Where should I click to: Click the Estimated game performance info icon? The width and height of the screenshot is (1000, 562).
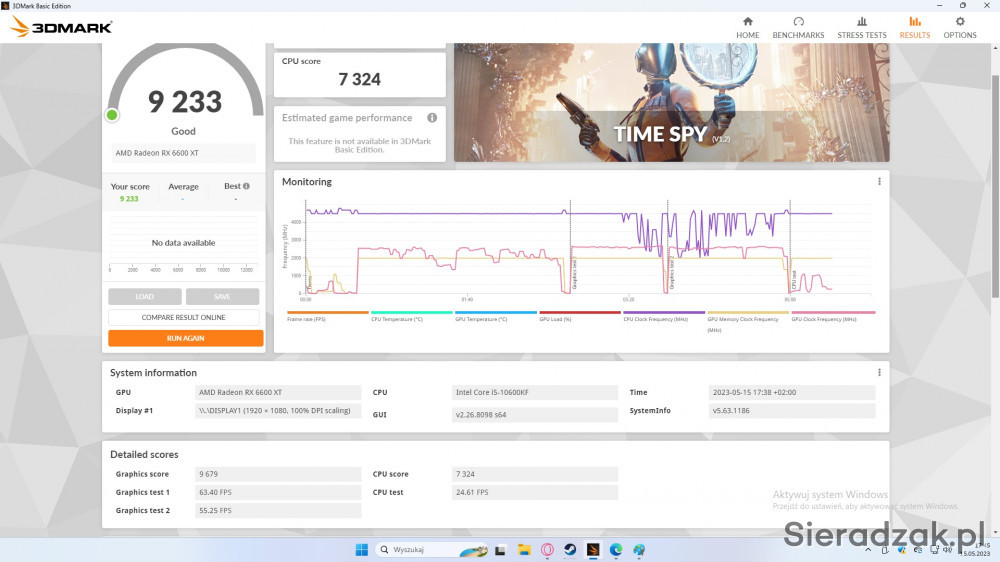[432, 117]
